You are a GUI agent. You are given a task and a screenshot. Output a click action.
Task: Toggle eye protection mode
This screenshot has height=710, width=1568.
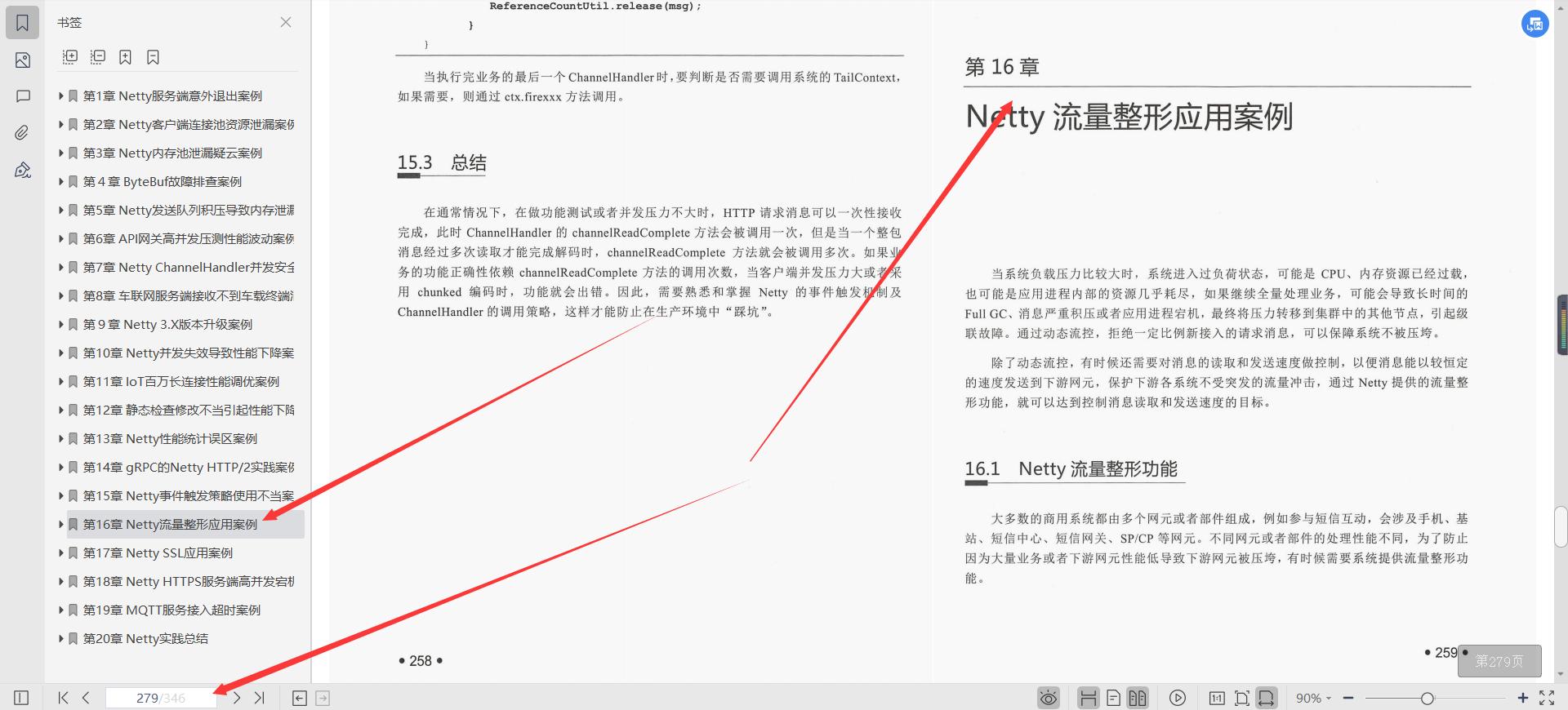click(1049, 698)
